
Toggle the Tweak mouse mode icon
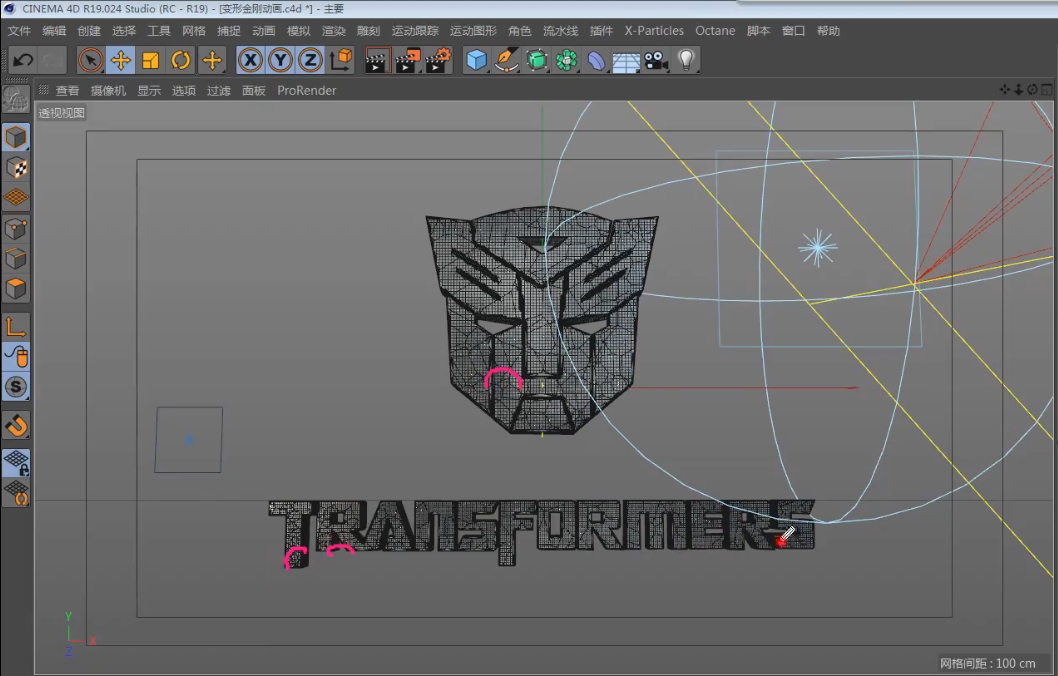point(16,357)
